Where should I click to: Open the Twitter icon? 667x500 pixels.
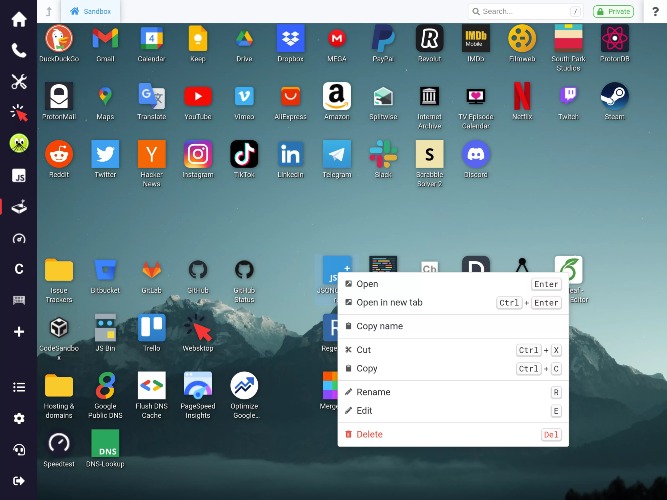105,154
